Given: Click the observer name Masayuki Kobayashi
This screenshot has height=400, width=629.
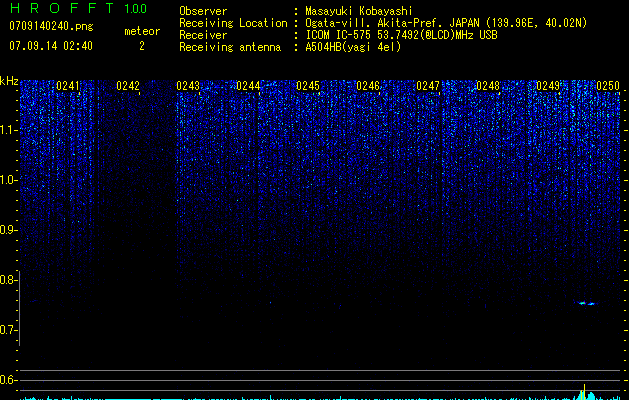Looking at the screenshot, I should click(x=359, y=11).
